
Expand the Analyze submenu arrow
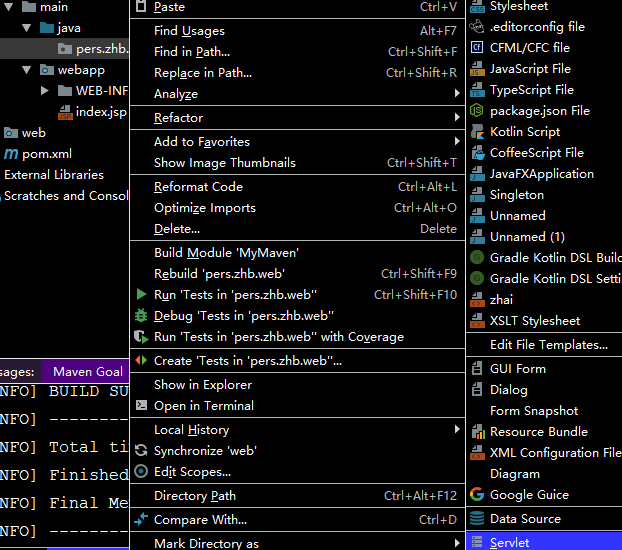pyautogui.click(x=457, y=93)
